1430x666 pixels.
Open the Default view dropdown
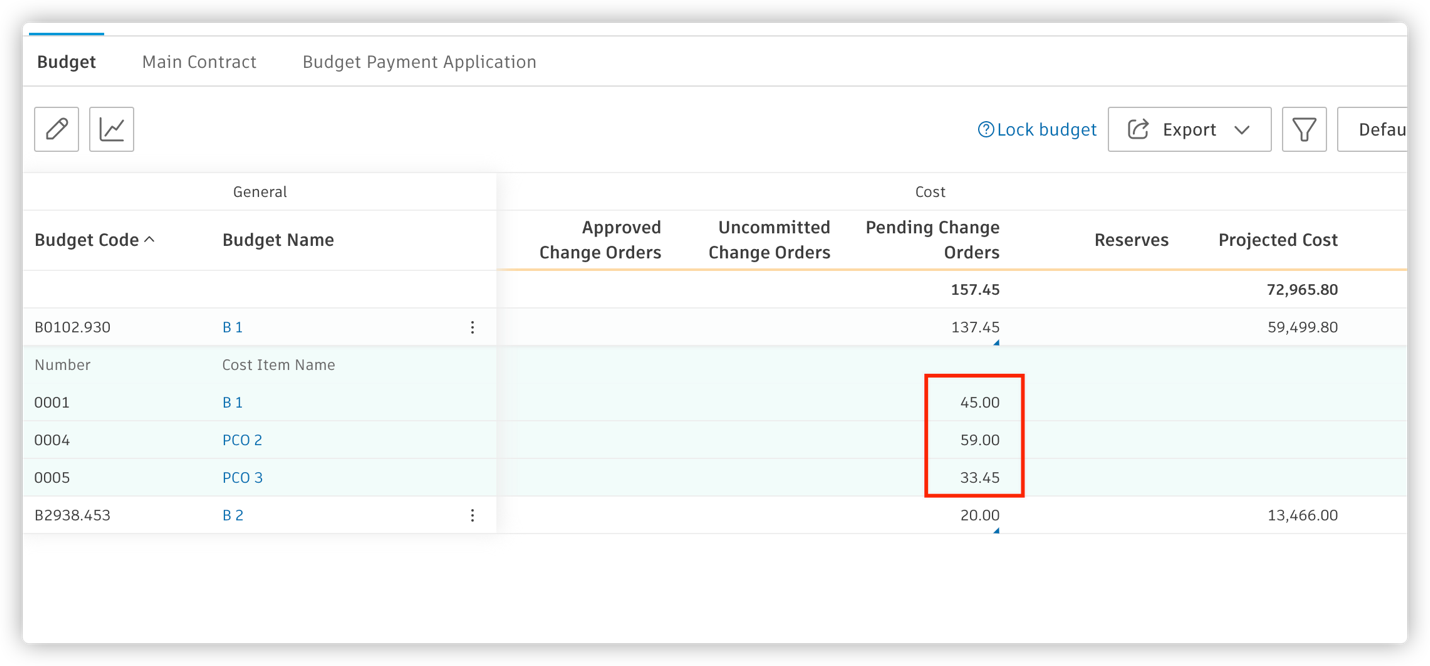click(x=1380, y=129)
